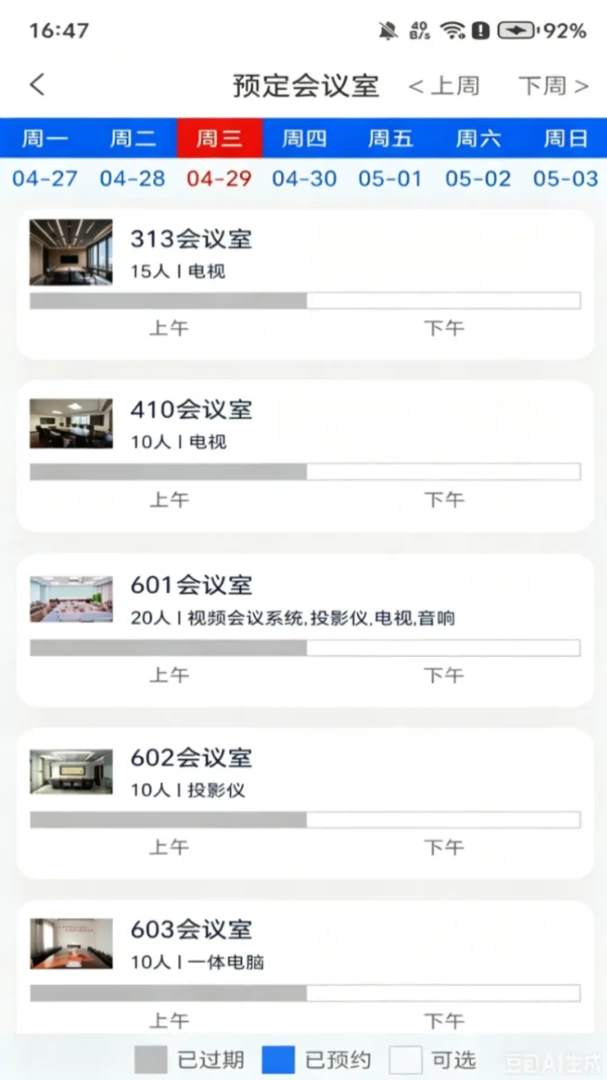Open the 602会议室 room photo
This screenshot has width=607, height=1080.
(x=71, y=771)
